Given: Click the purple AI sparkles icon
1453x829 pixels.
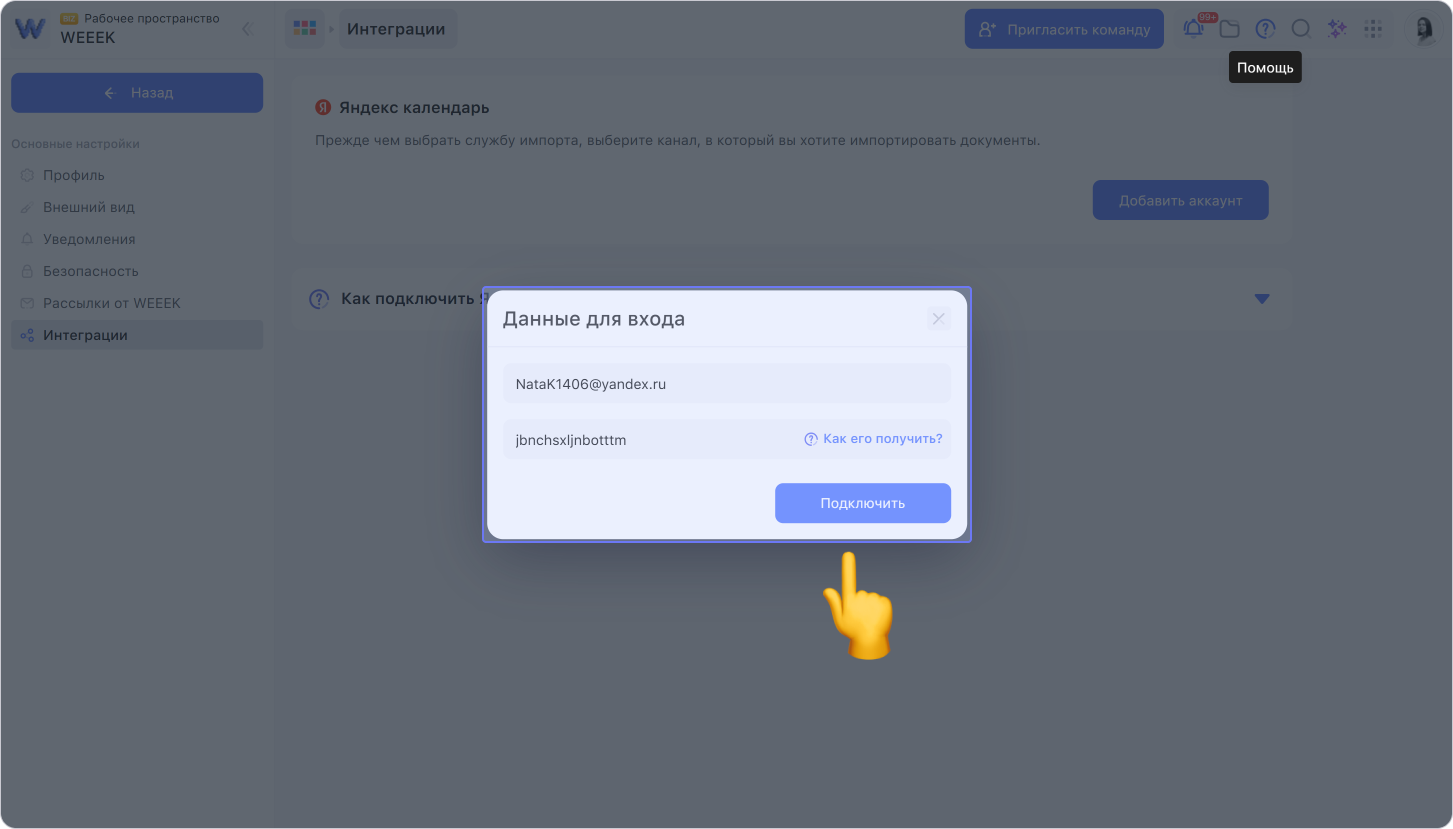Looking at the screenshot, I should [x=1337, y=29].
